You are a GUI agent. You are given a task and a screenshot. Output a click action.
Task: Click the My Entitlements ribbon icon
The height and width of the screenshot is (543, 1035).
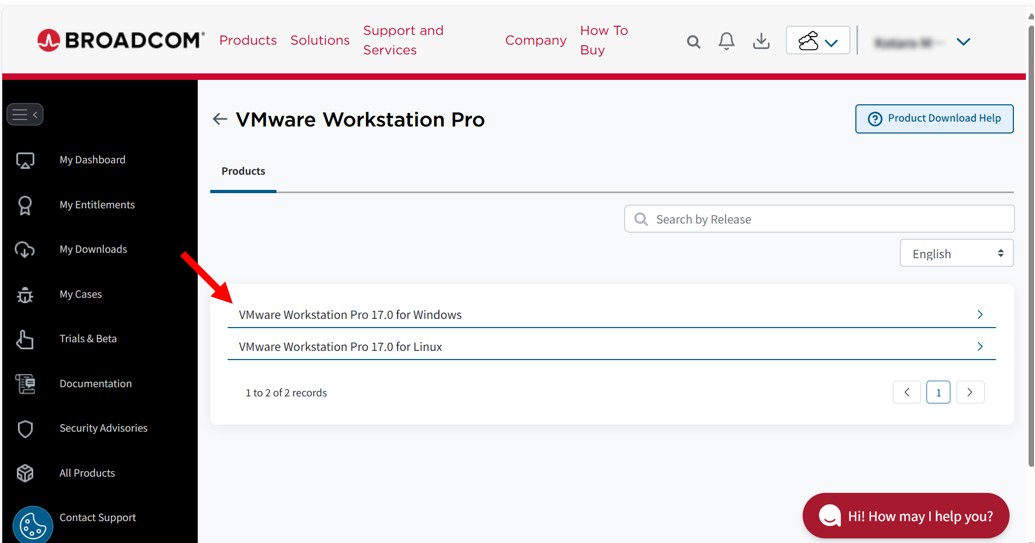click(x=25, y=205)
